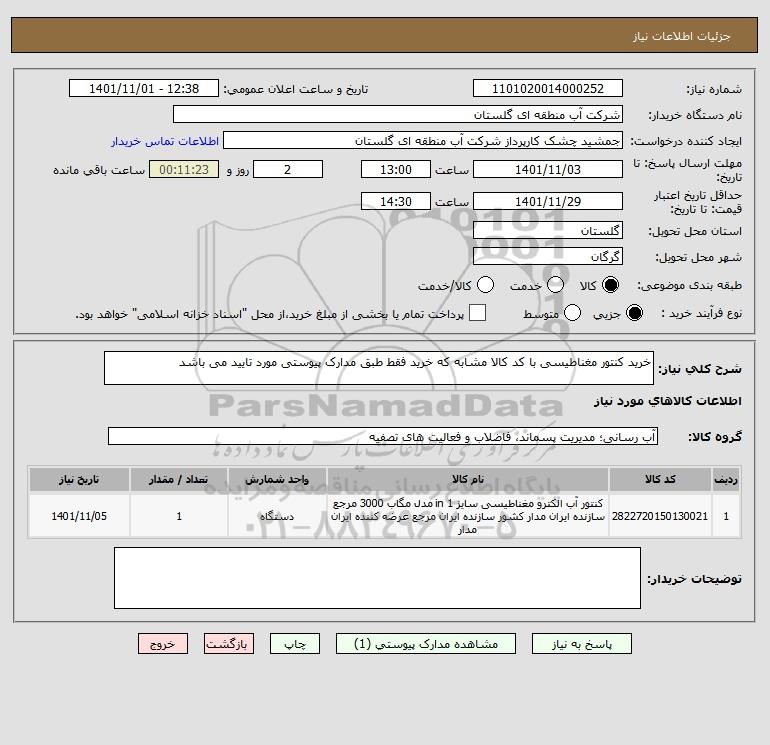Click the response deadline date 1401/11/03
This screenshot has height=745, width=770.
point(548,169)
